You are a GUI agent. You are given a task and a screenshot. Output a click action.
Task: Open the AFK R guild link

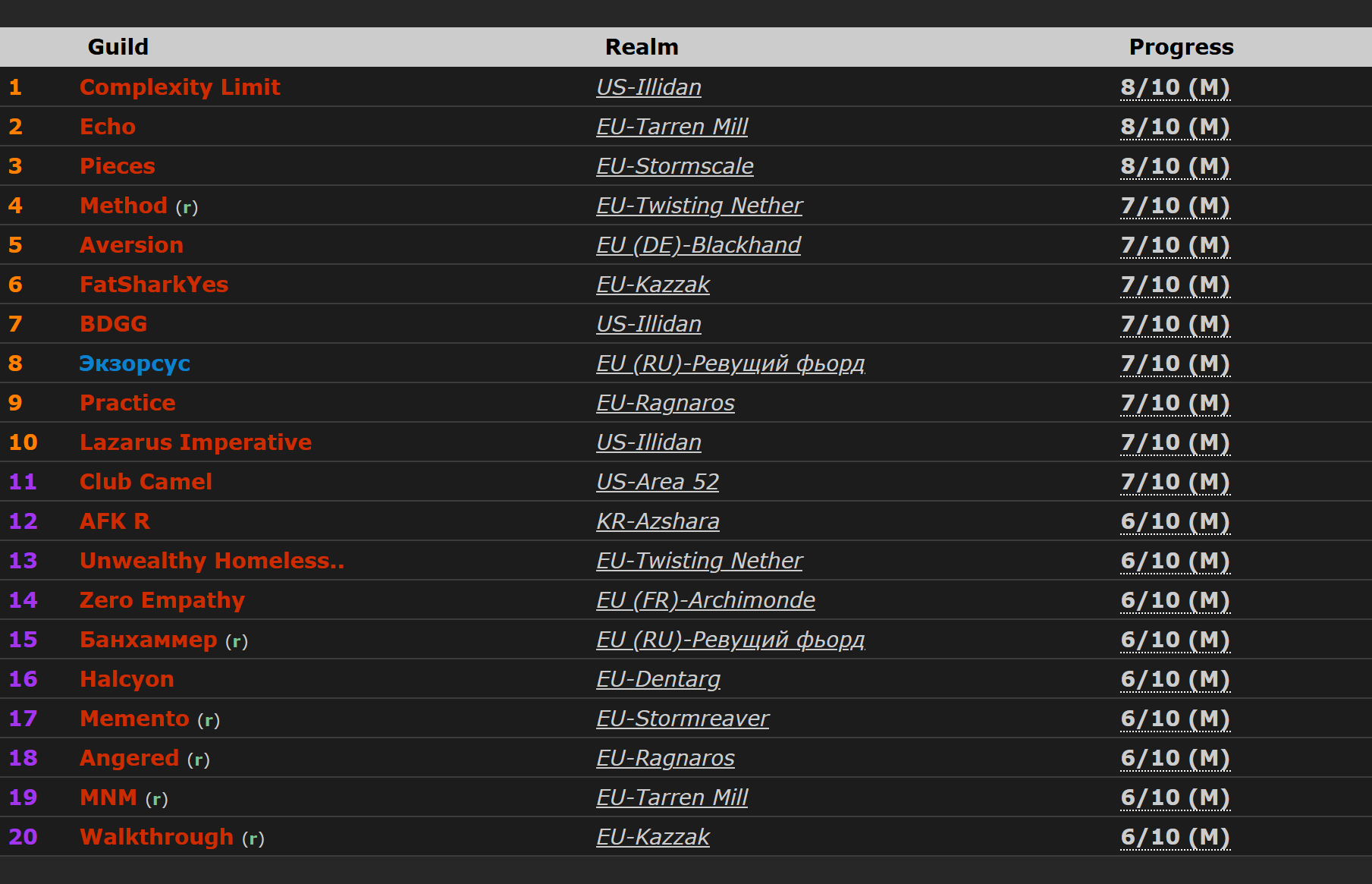115,521
